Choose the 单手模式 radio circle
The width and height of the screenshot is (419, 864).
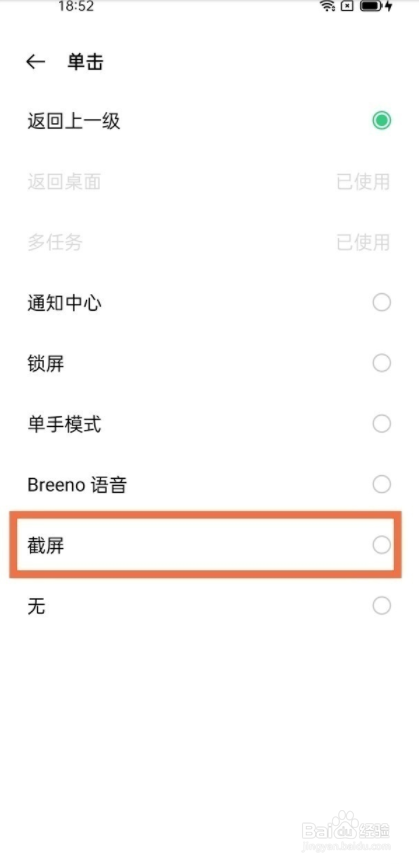tap(382, 424)
